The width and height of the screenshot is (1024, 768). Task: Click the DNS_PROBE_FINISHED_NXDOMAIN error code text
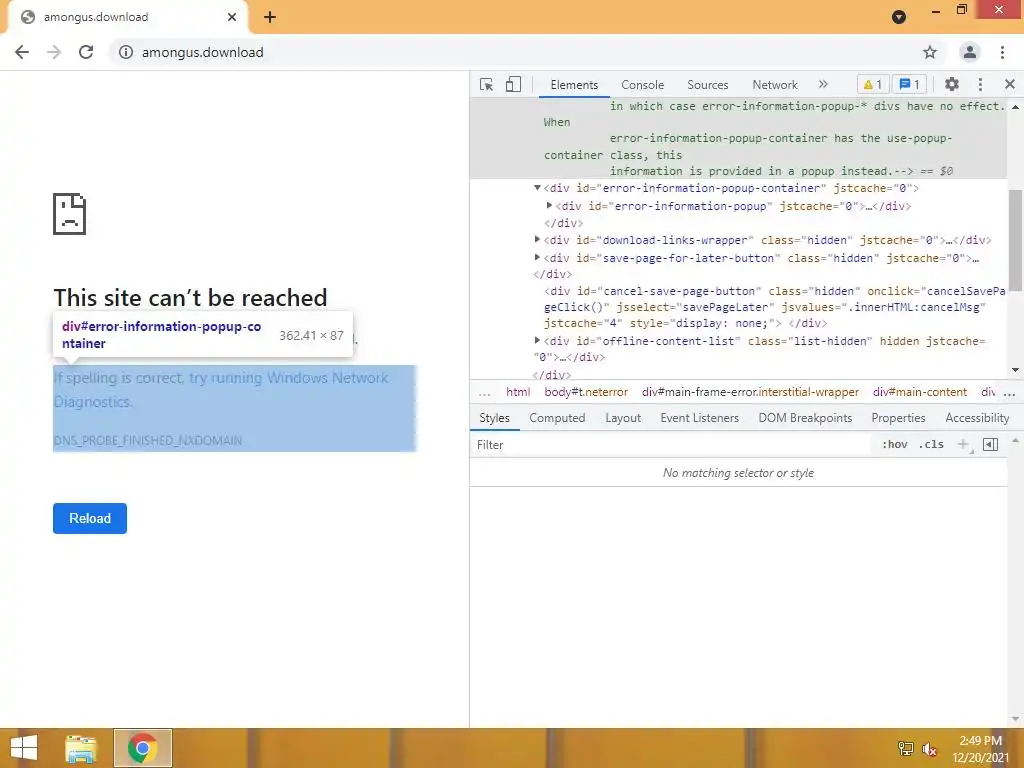[x=148, y=441]
